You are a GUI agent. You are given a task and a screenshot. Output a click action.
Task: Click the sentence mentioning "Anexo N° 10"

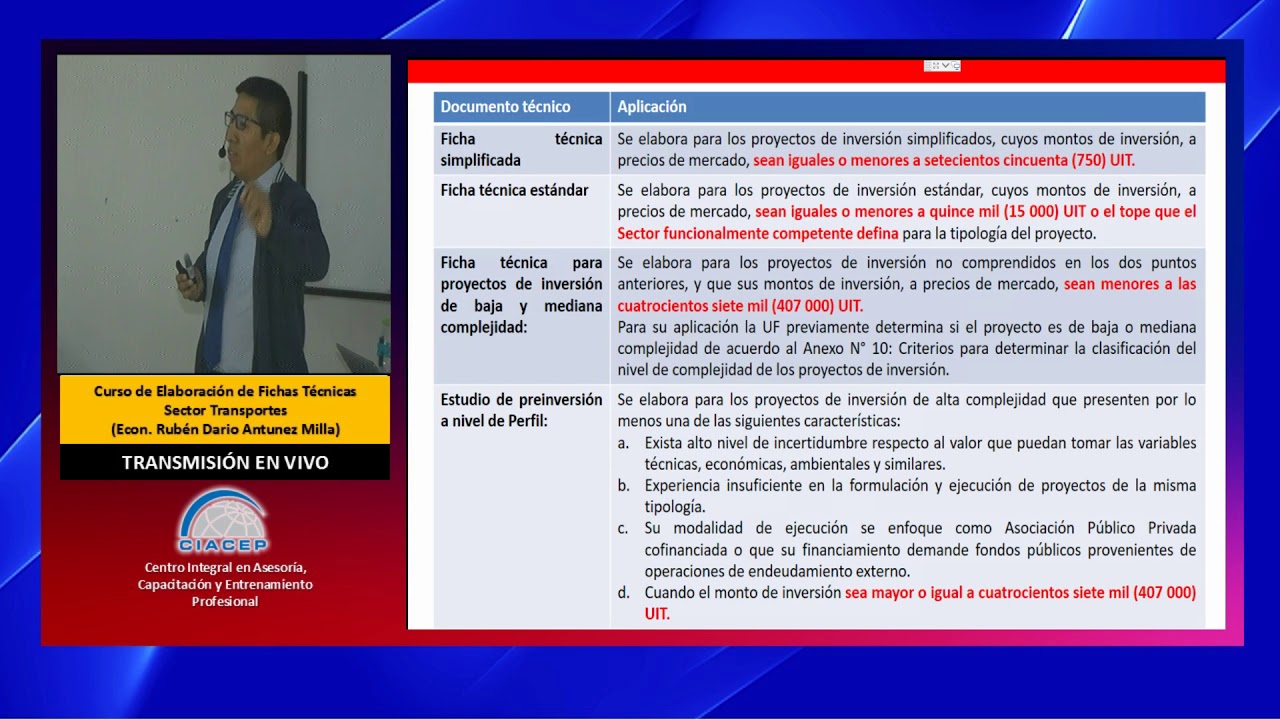(906, 348)
